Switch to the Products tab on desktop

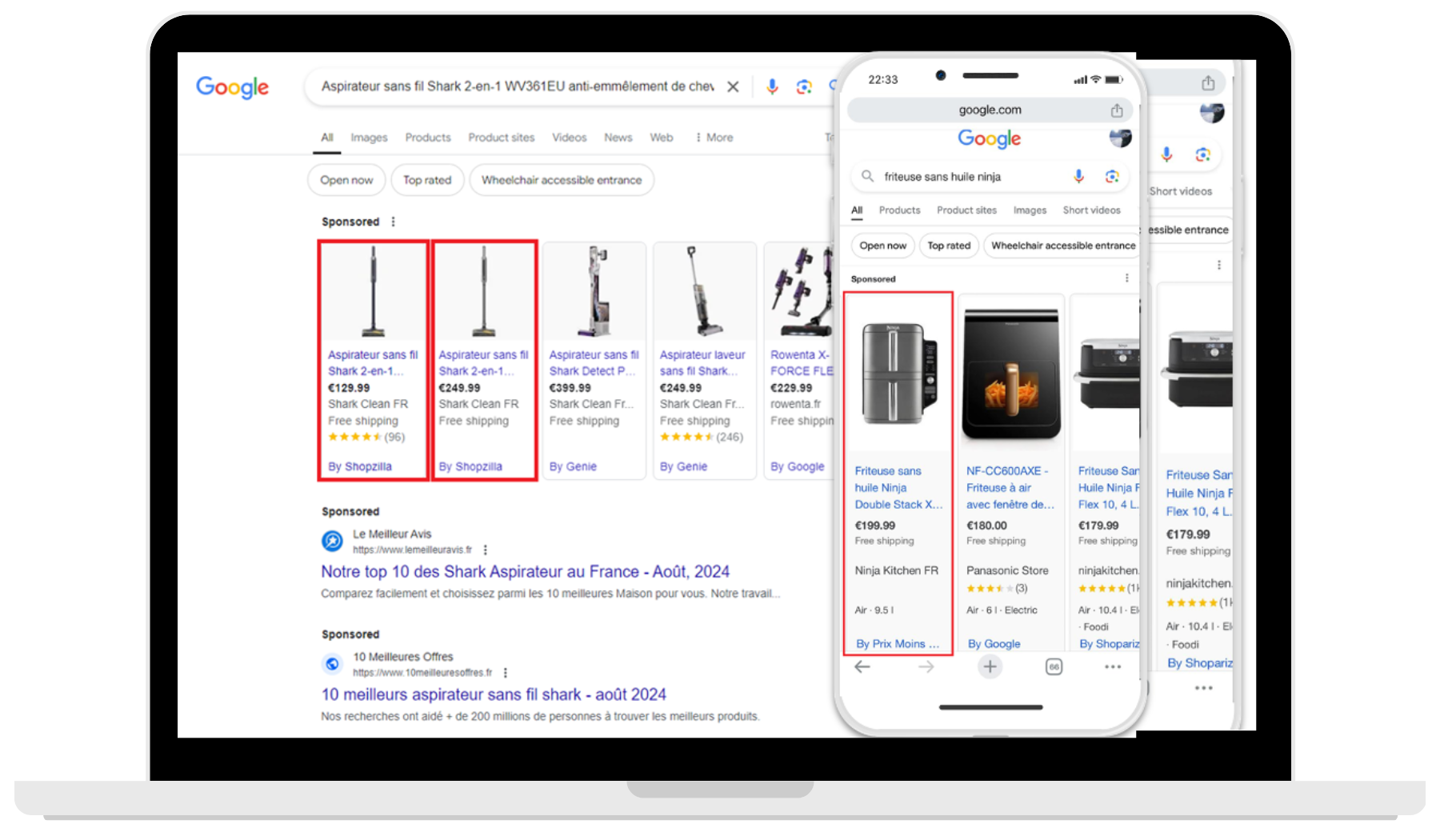428,138
